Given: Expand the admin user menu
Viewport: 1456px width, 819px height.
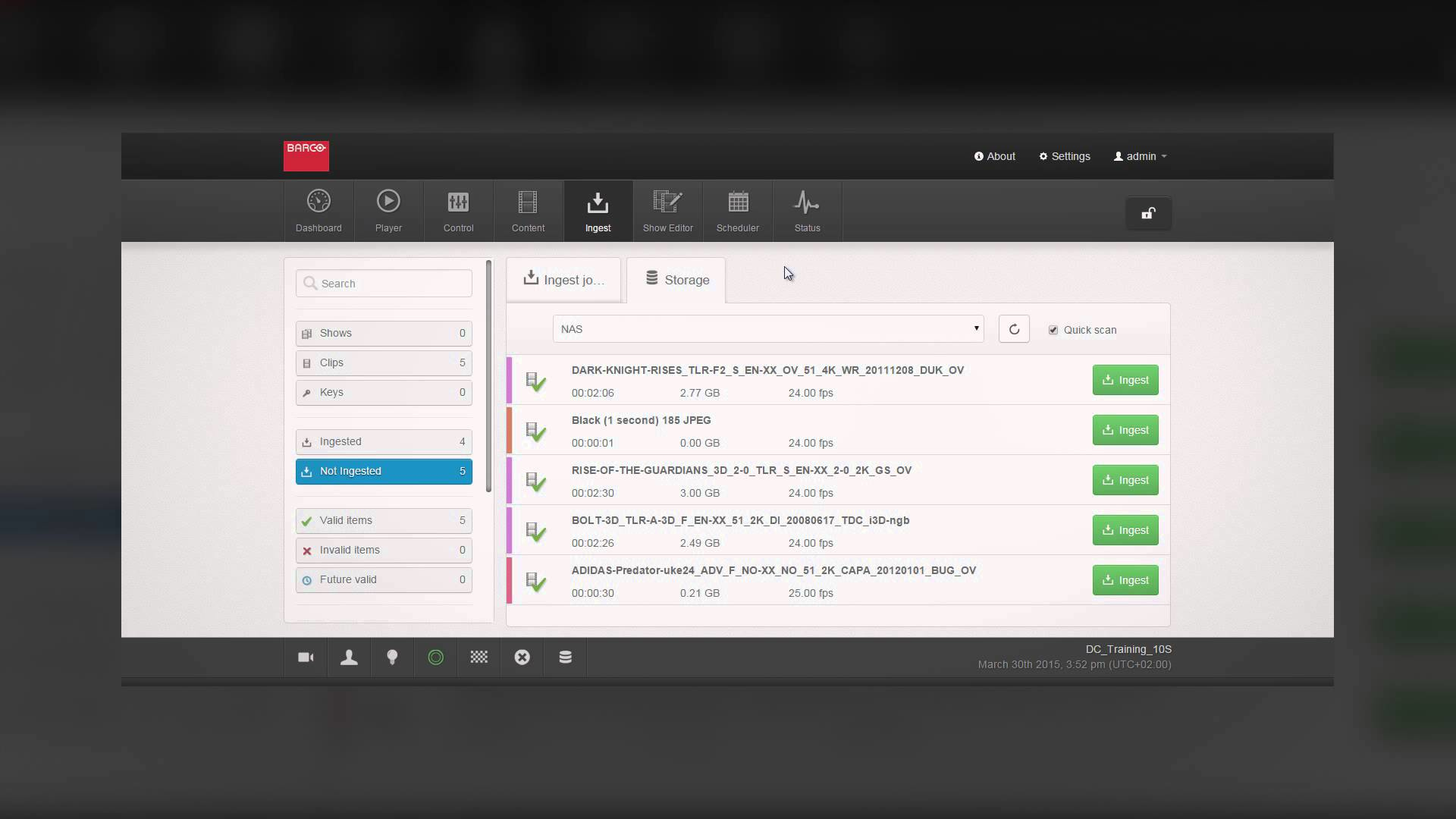Looking at the screenshot, I should (1140, 156).
